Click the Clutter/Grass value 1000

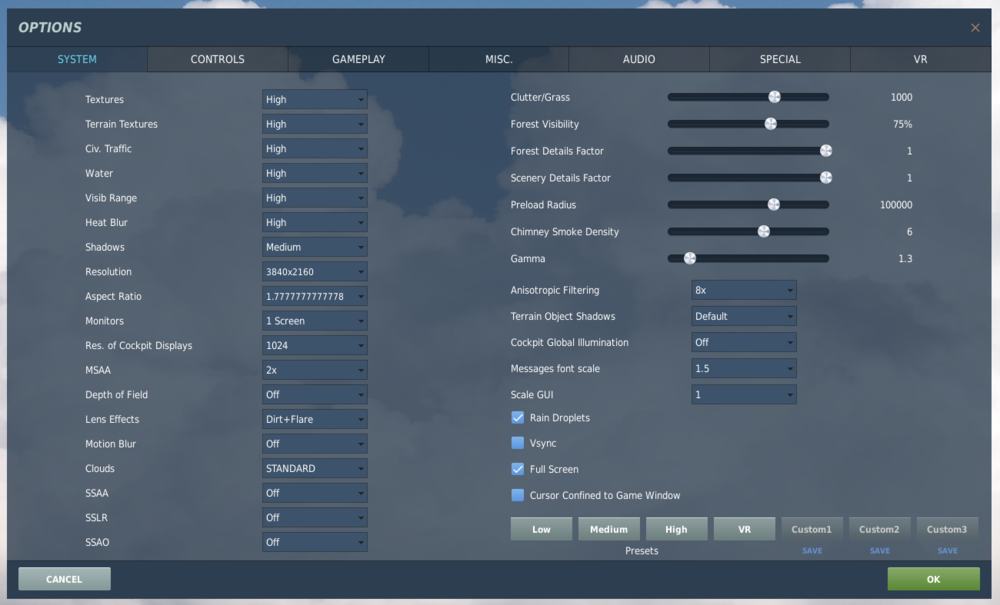pyautogui.click(x=901, y=98)
